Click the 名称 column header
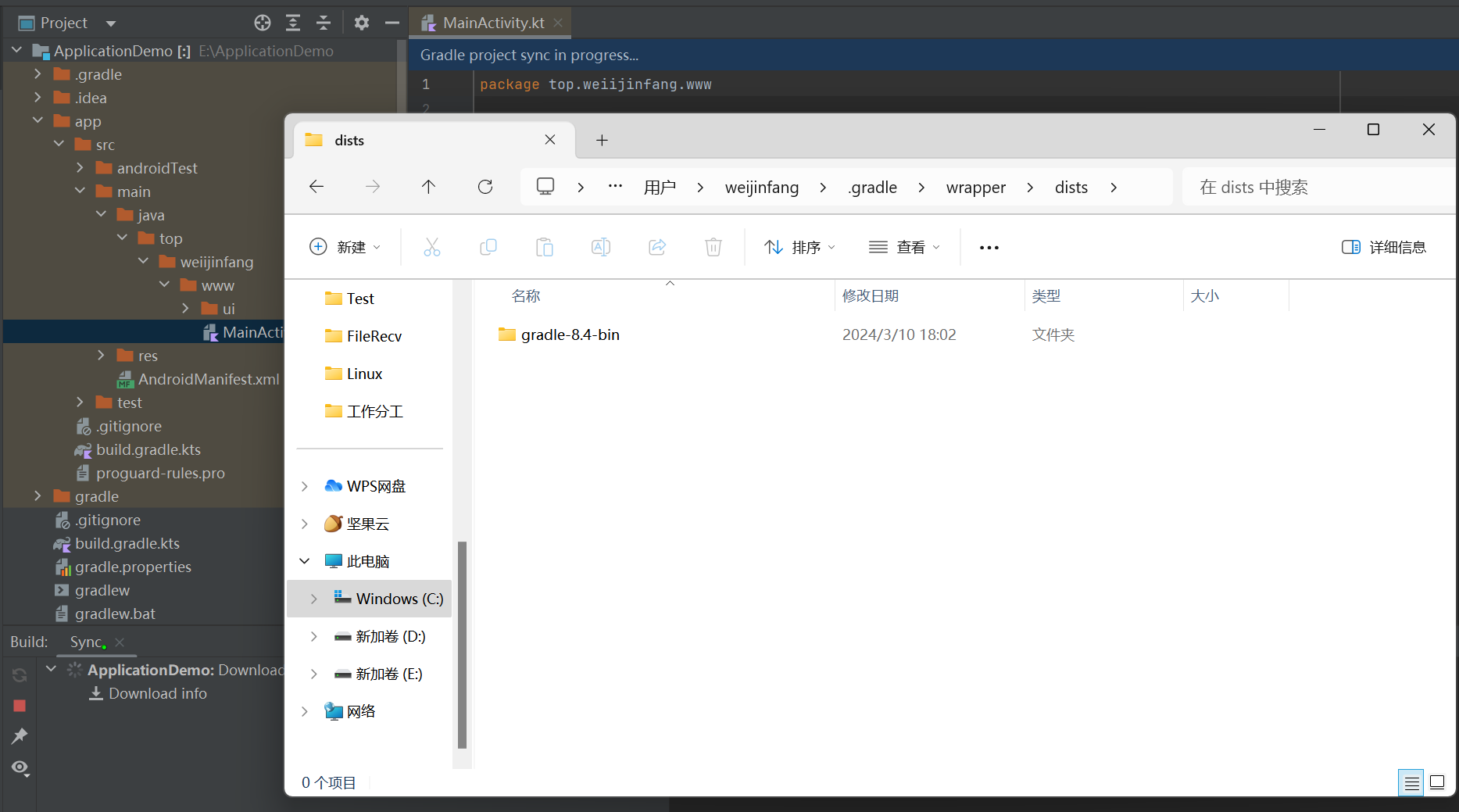This screenshot has width=1459, height=812. (x=526, y=296)
